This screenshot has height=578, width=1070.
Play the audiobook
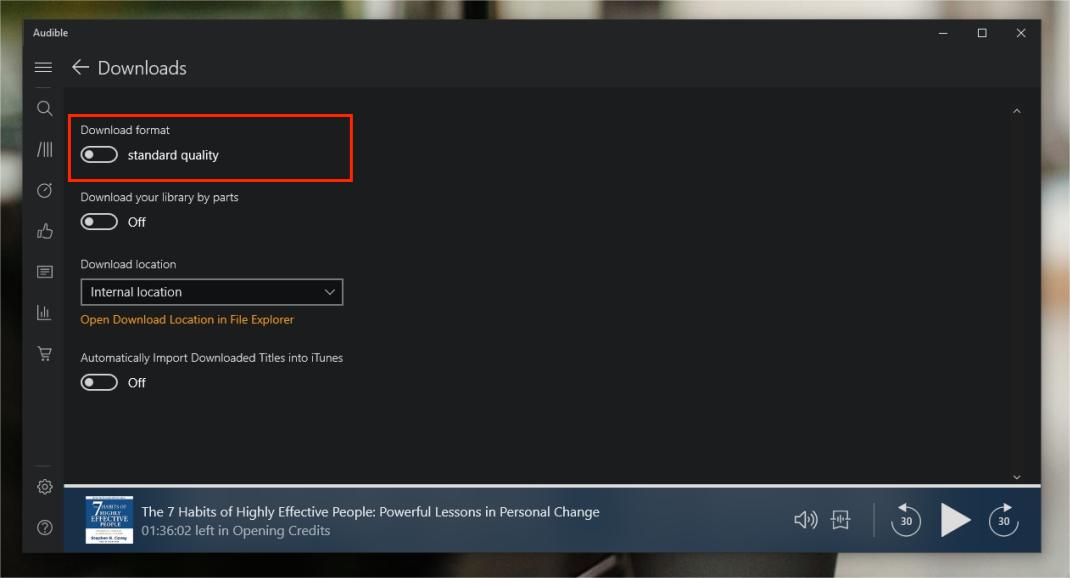tap(955, 520)
